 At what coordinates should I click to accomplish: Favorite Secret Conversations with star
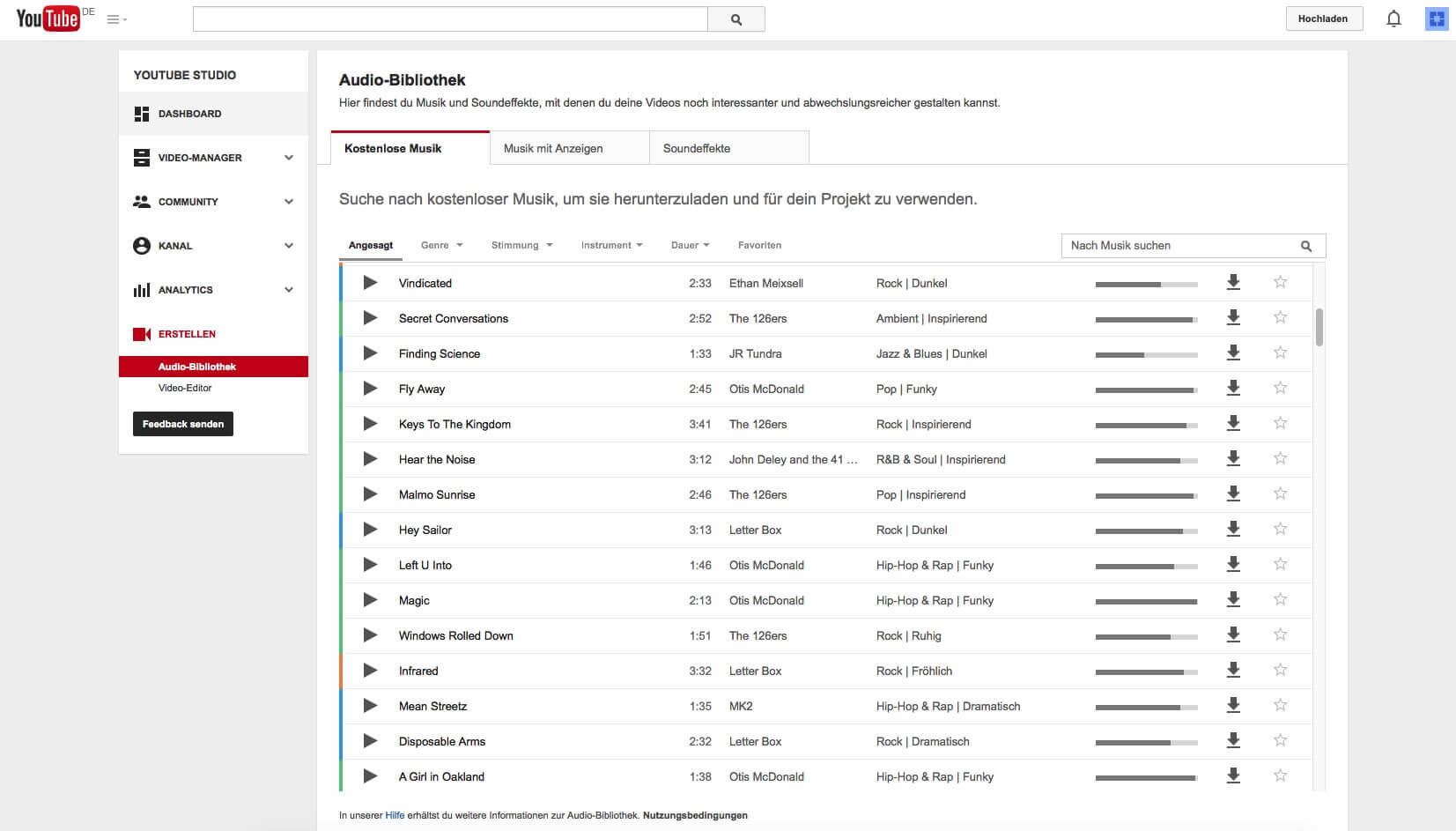pyautogui.click(x=1280, y=317)
